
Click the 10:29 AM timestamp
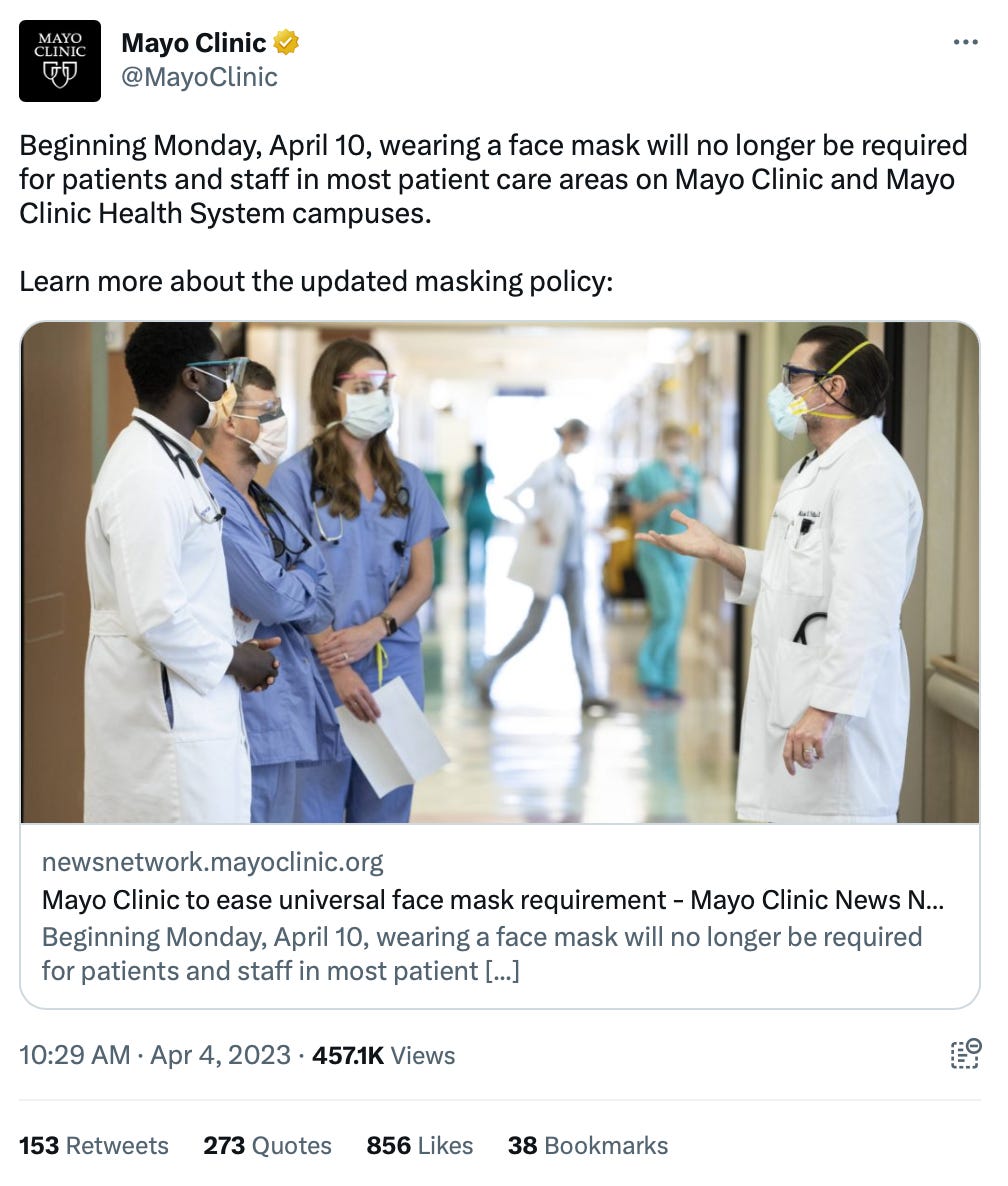[x=75, y=1055]
